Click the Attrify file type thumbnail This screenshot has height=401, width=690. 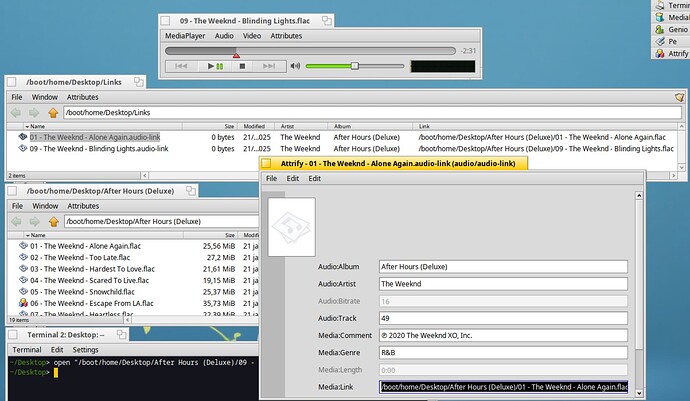tap(292, 227)
